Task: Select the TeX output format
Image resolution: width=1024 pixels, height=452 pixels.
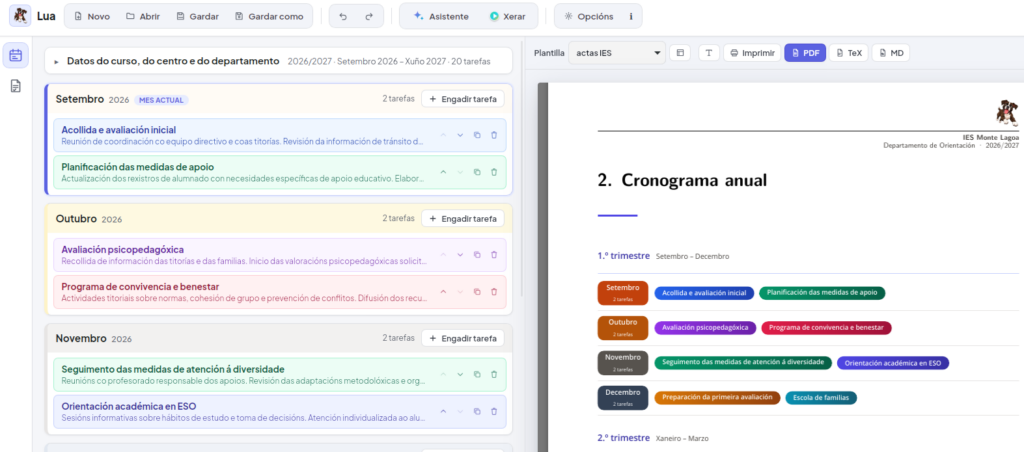Action: pyautogui.click(x=848, y=53)
